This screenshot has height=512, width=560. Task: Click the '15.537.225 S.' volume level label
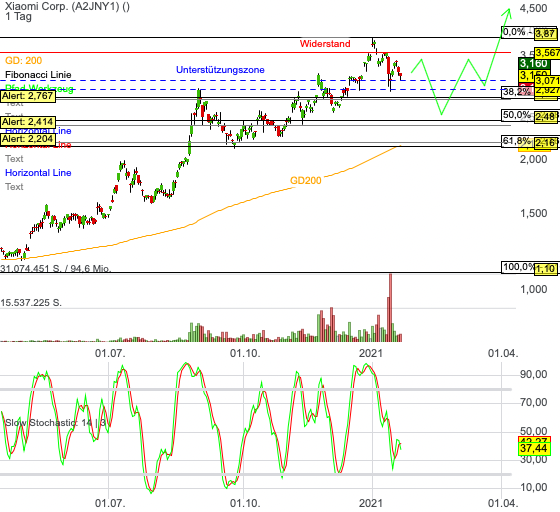(31, 303)
